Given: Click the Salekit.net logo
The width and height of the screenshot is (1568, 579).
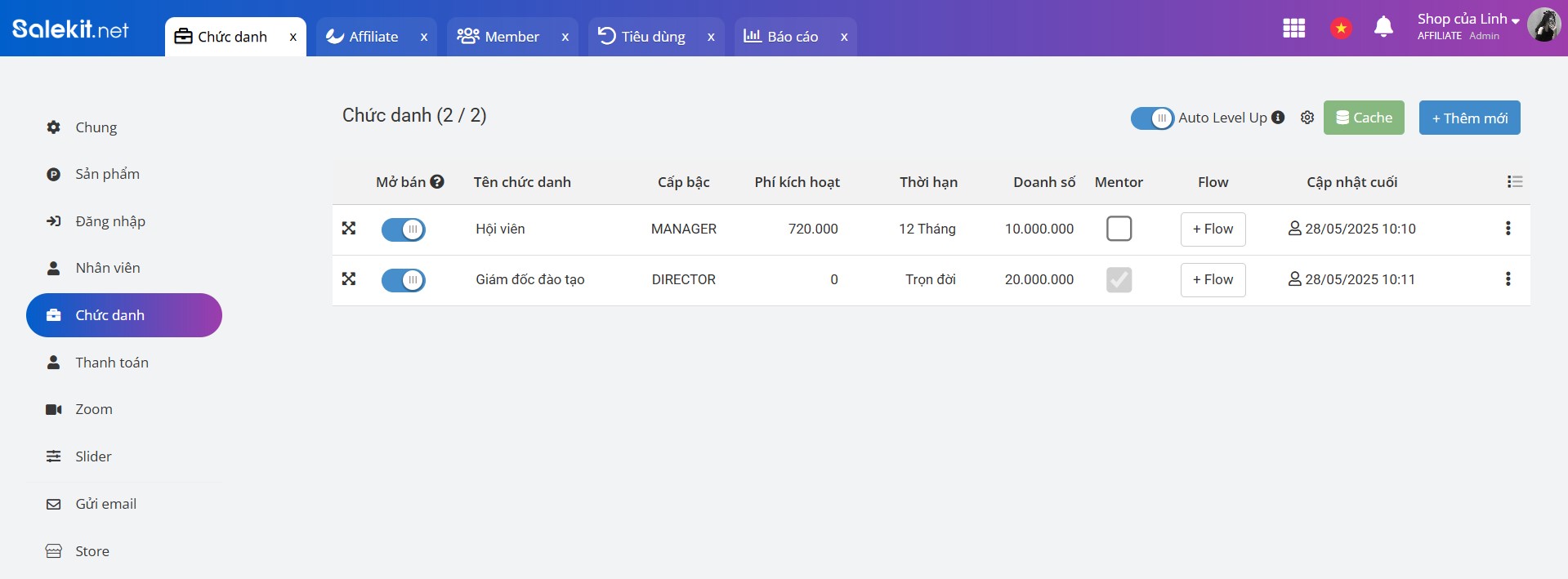Looking at the screenshot, I should [x=70, y=29].
